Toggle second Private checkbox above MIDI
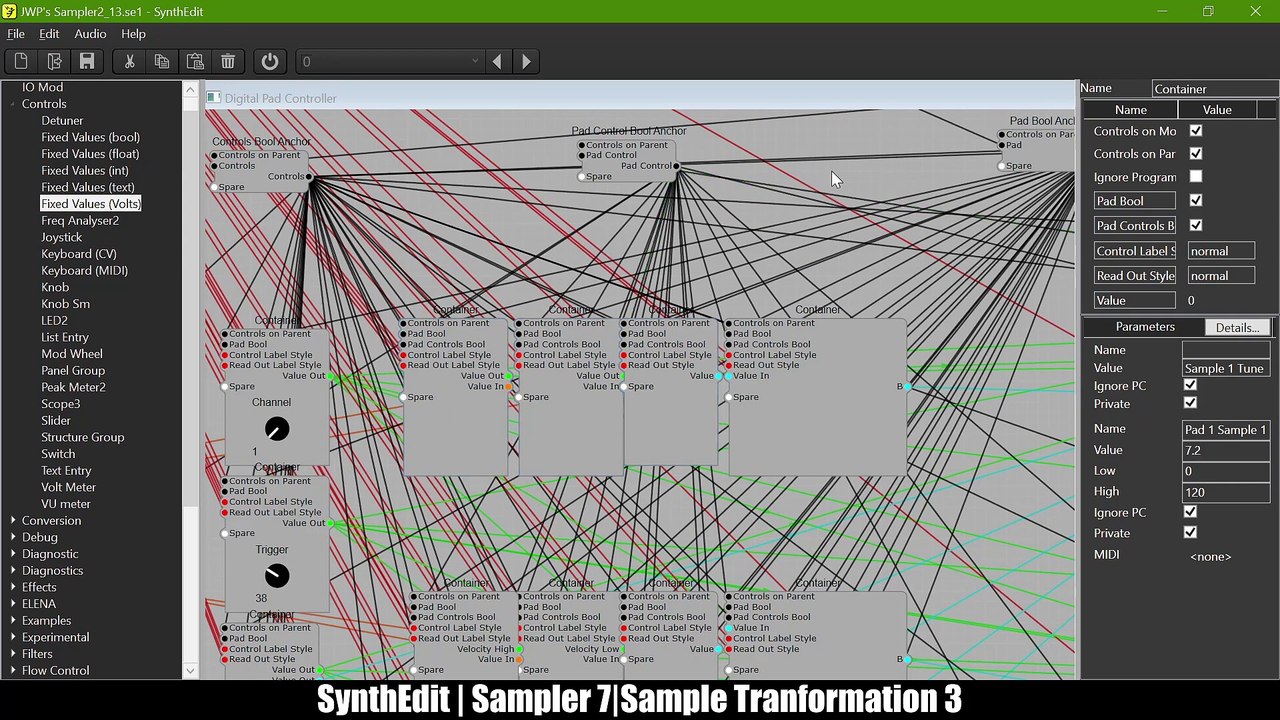The width and height of the screenshot is (1280, 720). [x=1190, y=533]
